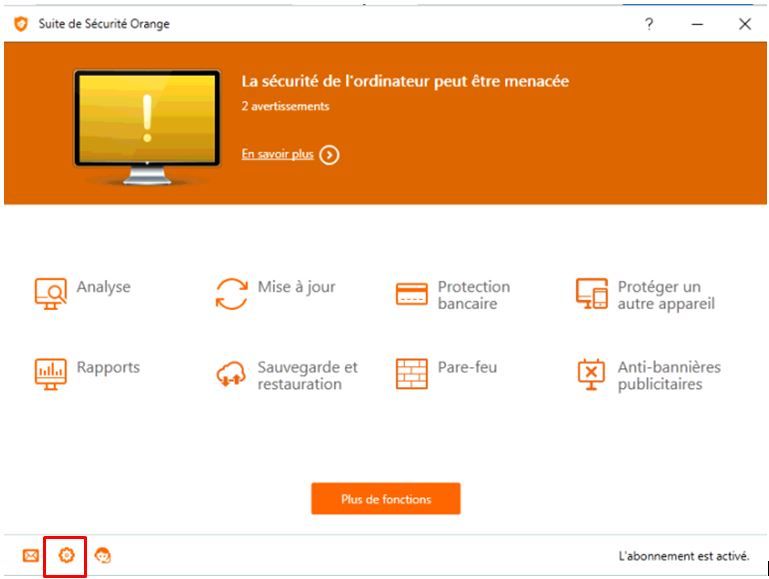
Task: Click the 2 avertissements text
Action: click(285, 106)
